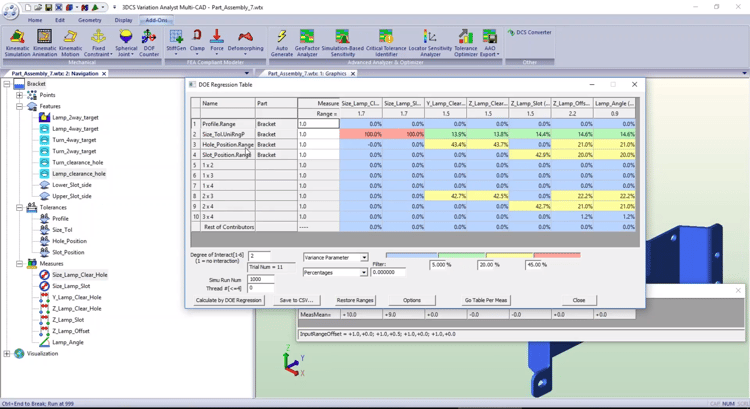Launch StiffGen tool
Screen dimensions: 750x409
click(176, 42)
